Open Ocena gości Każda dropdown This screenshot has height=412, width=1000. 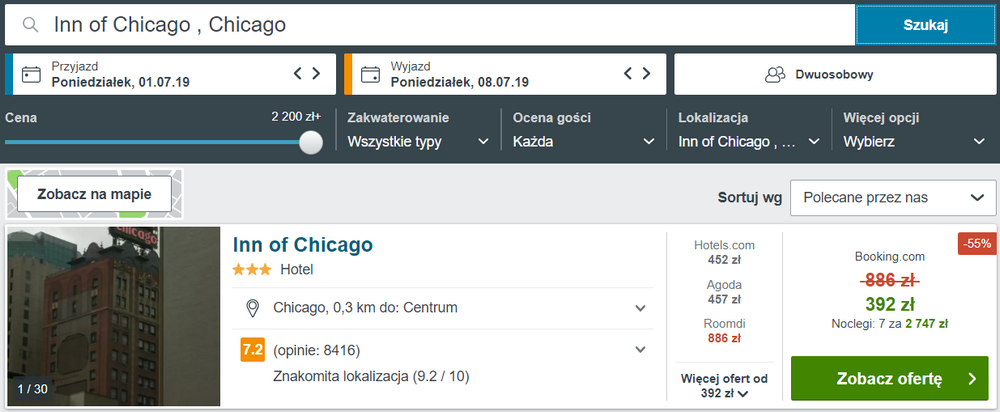pyautogui.click(x=584, y=142)
